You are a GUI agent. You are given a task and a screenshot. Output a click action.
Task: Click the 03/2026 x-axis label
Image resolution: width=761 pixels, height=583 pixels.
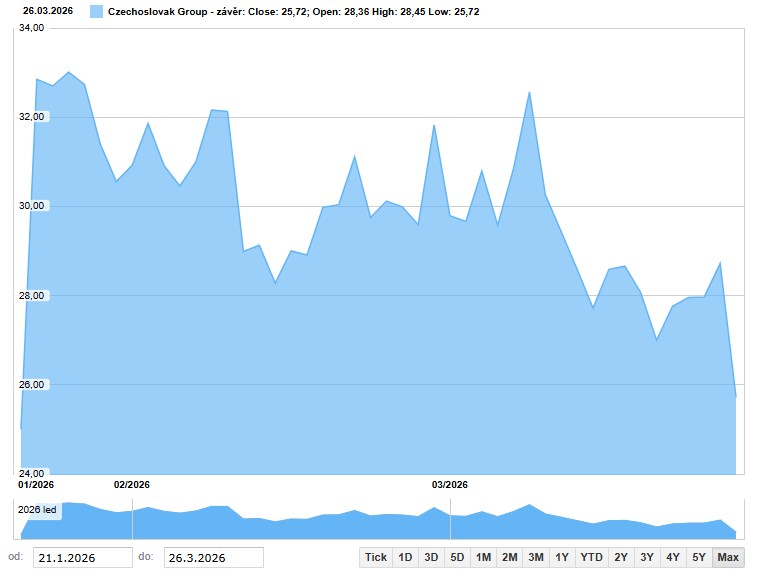(x=450, y=484)
